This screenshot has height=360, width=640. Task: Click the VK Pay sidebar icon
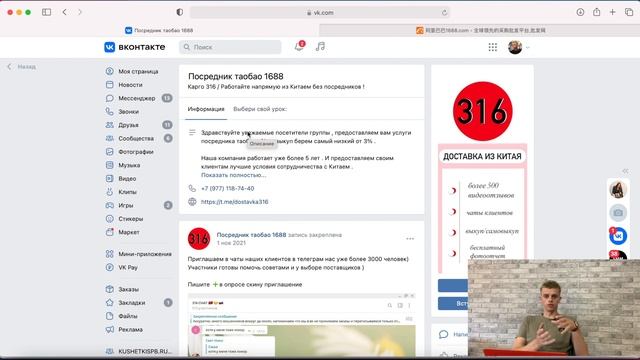click(109, 267)
